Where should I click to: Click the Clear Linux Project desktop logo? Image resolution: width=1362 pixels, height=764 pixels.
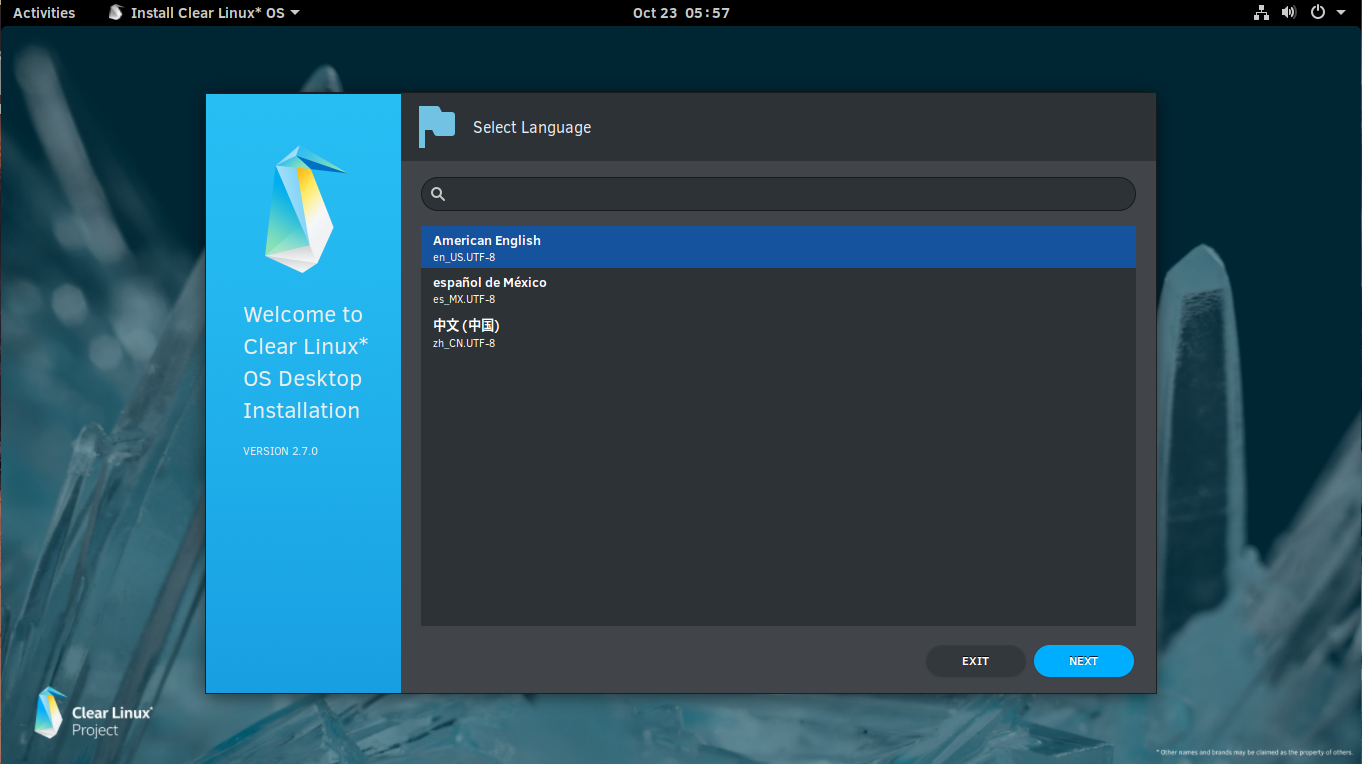click(x=93, y=713)
